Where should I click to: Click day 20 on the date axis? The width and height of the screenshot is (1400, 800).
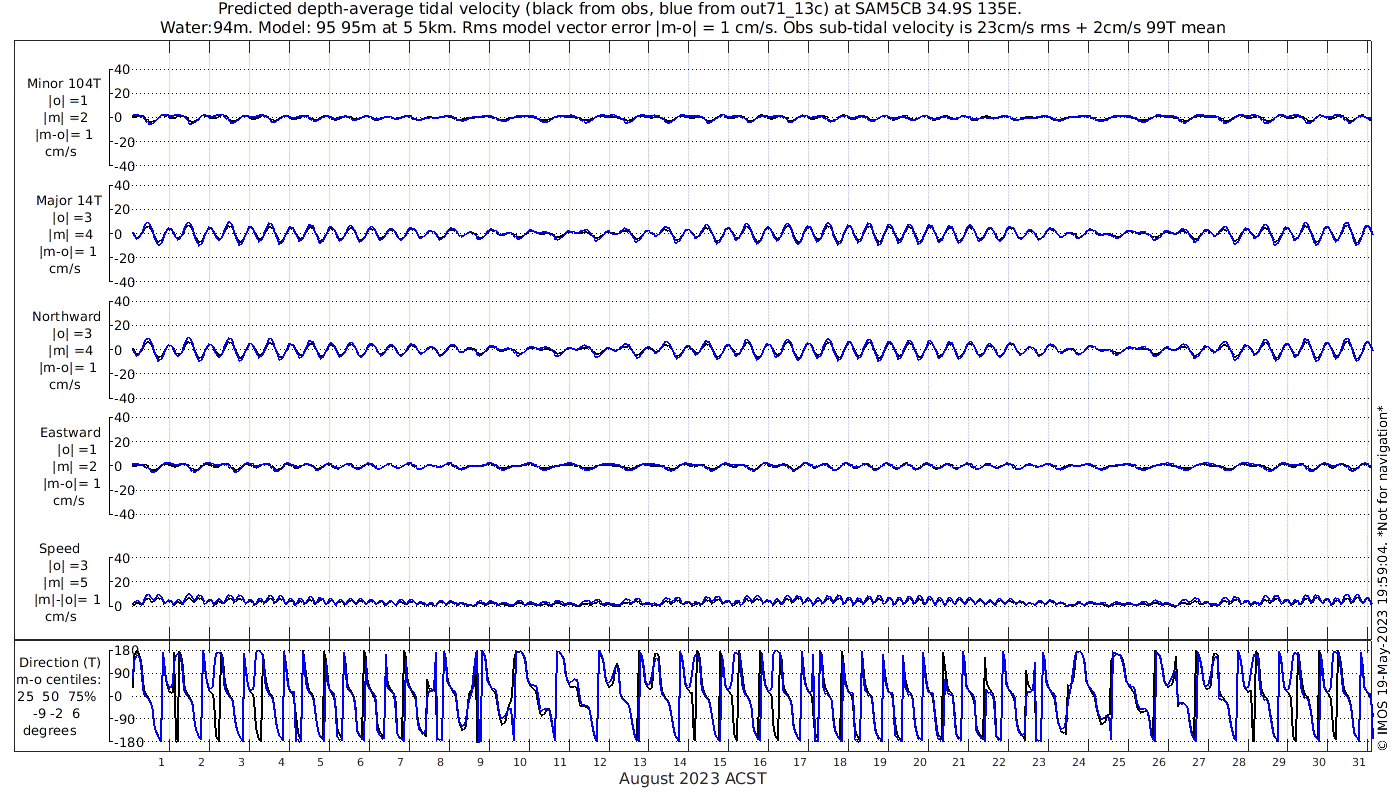(x=919, y=762)
